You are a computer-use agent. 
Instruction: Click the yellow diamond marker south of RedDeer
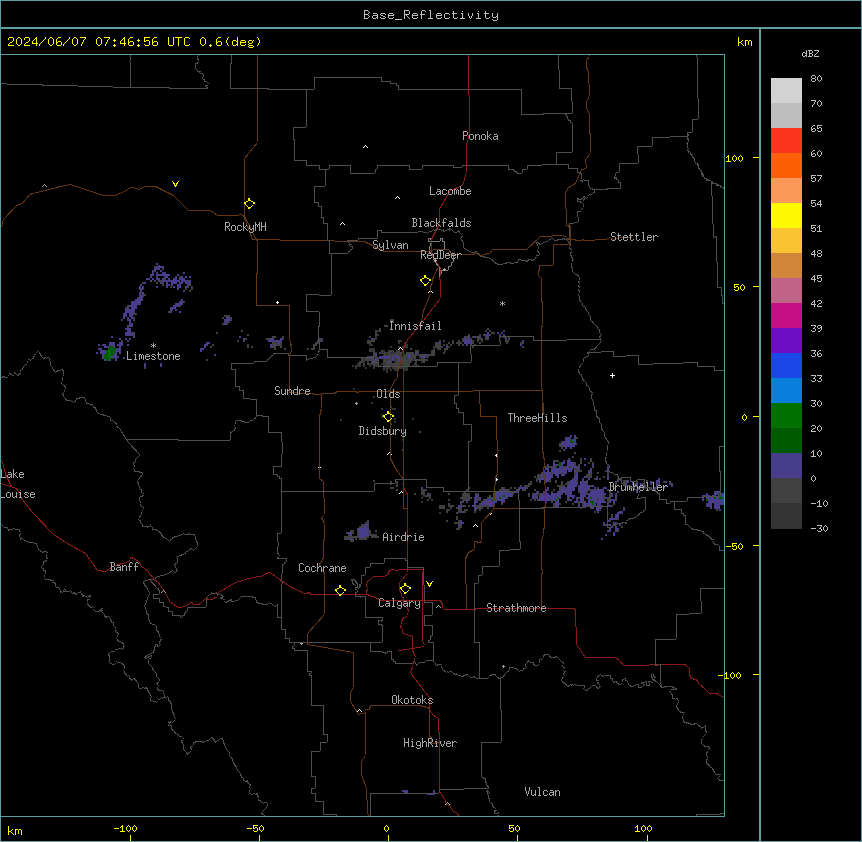click(426, 281)
